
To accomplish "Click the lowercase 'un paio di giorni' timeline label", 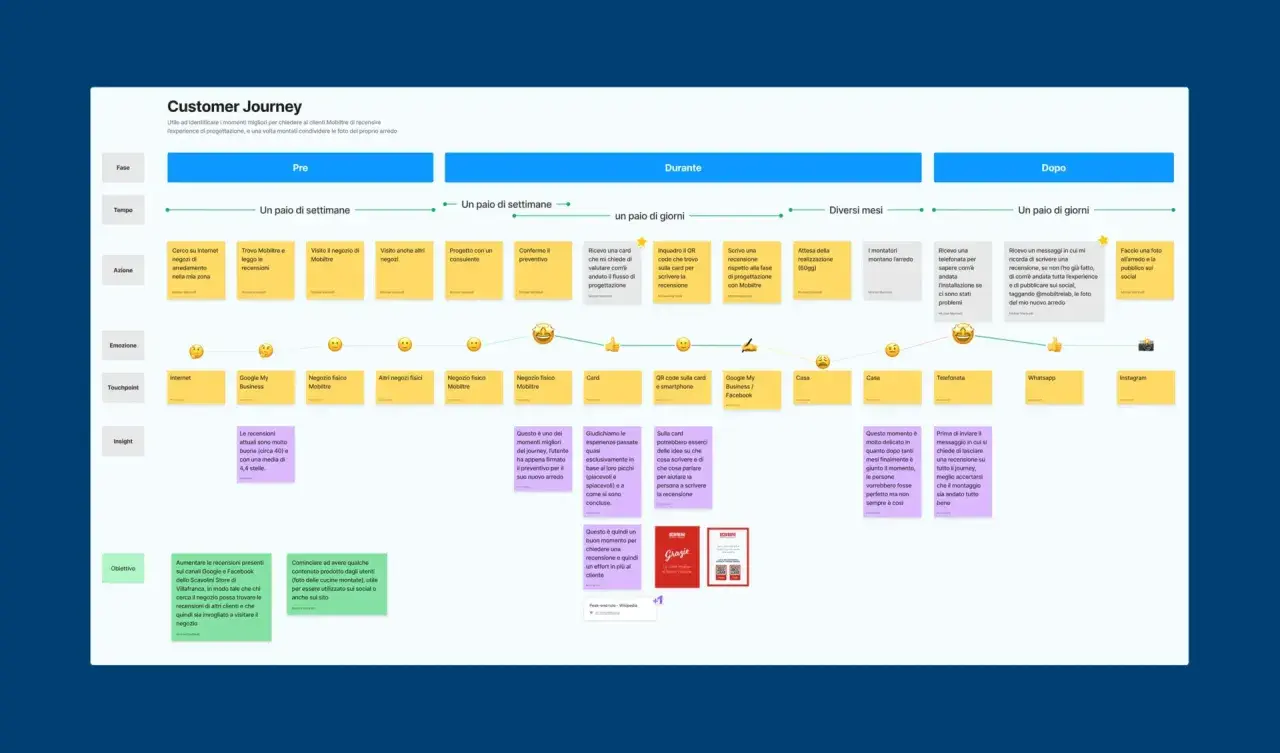I will [x=648, y=216].
